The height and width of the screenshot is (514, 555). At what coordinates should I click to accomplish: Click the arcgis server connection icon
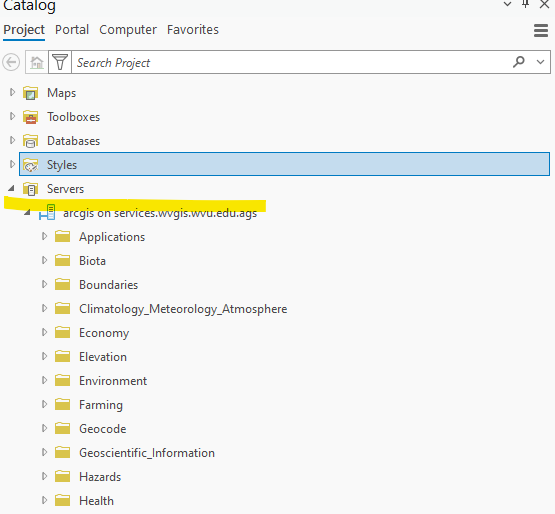click(x=47, y=212)
